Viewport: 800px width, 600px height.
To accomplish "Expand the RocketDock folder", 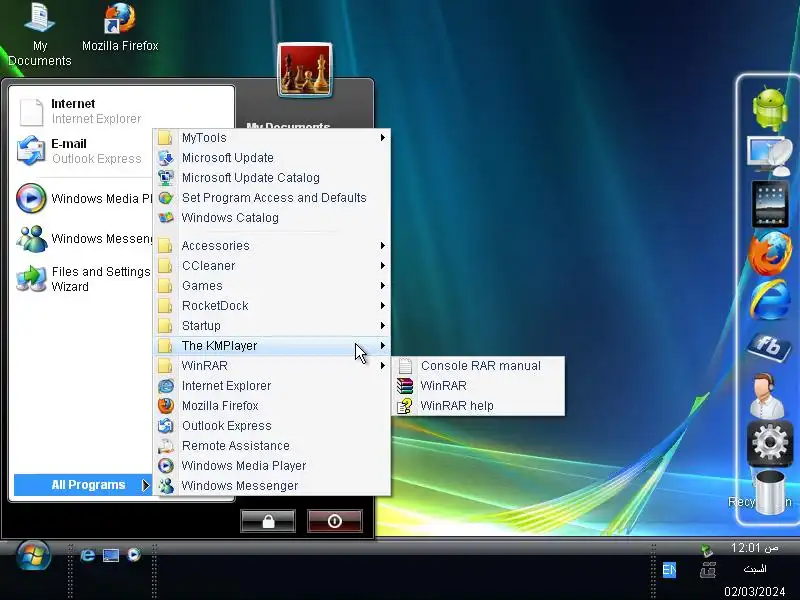I will [272, 306].
